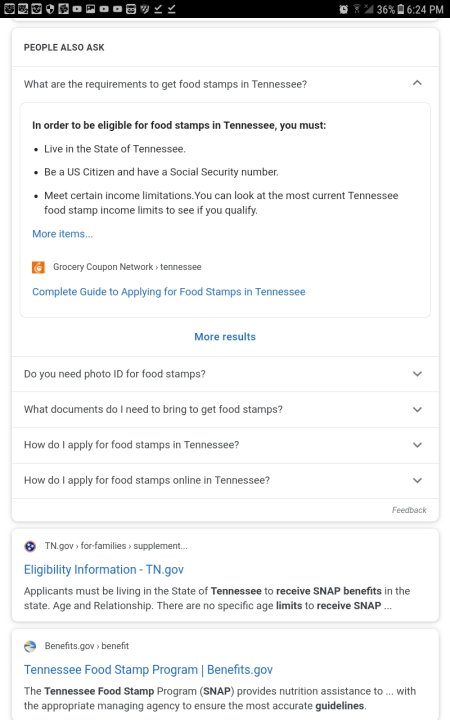Open the 'More items...' link

(62, 234)
